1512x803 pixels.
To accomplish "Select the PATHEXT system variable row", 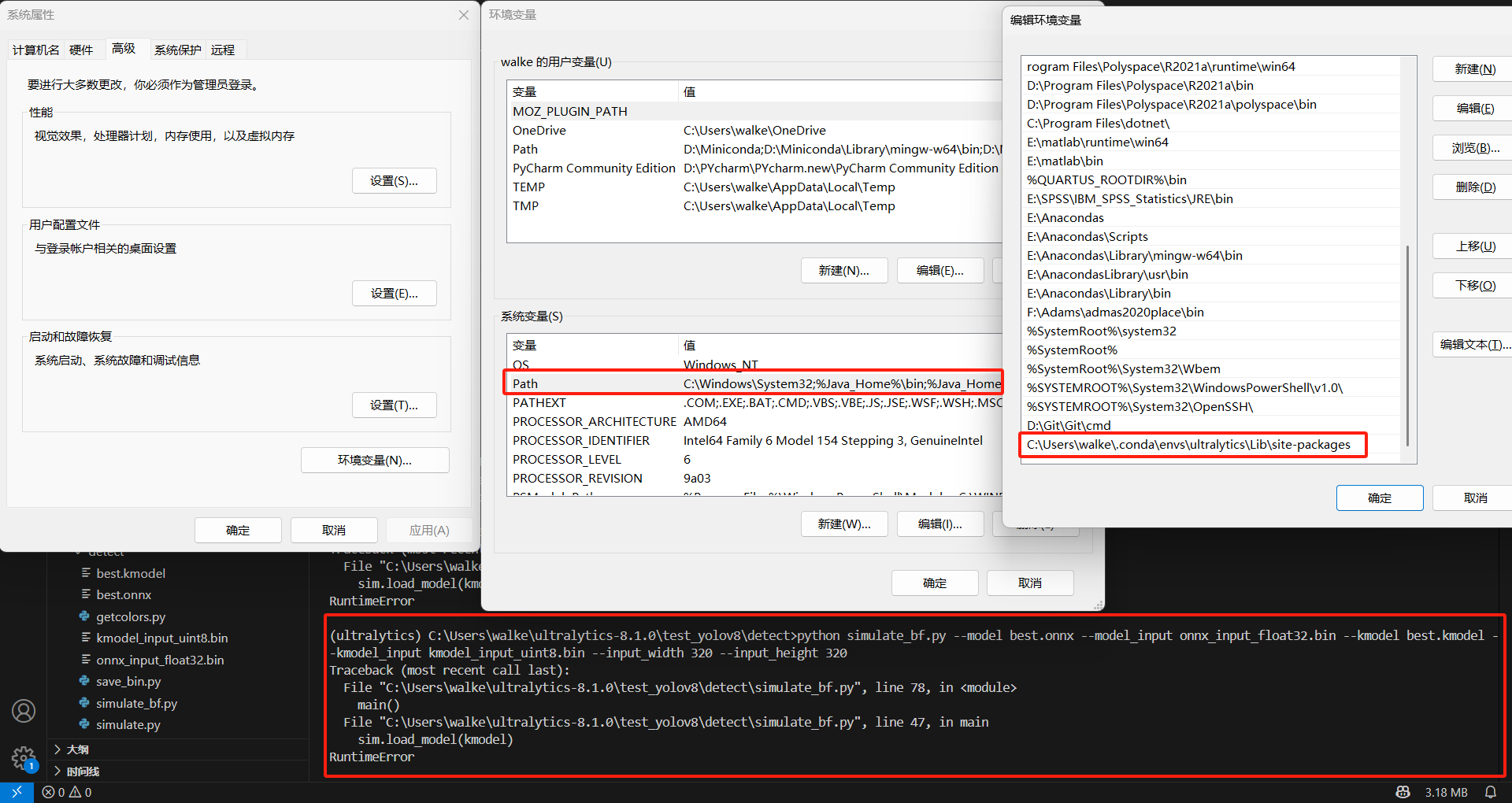I will coord(754,402).
